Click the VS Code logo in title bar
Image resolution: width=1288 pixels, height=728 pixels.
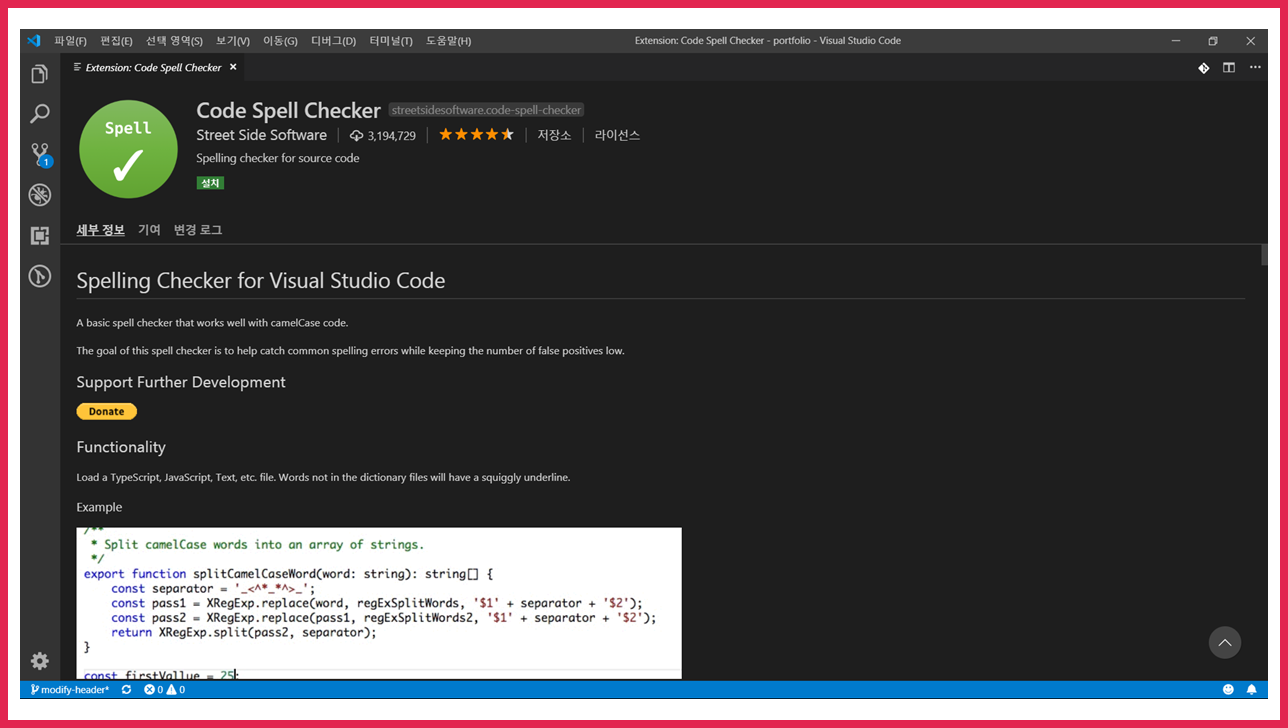(33, 41)
